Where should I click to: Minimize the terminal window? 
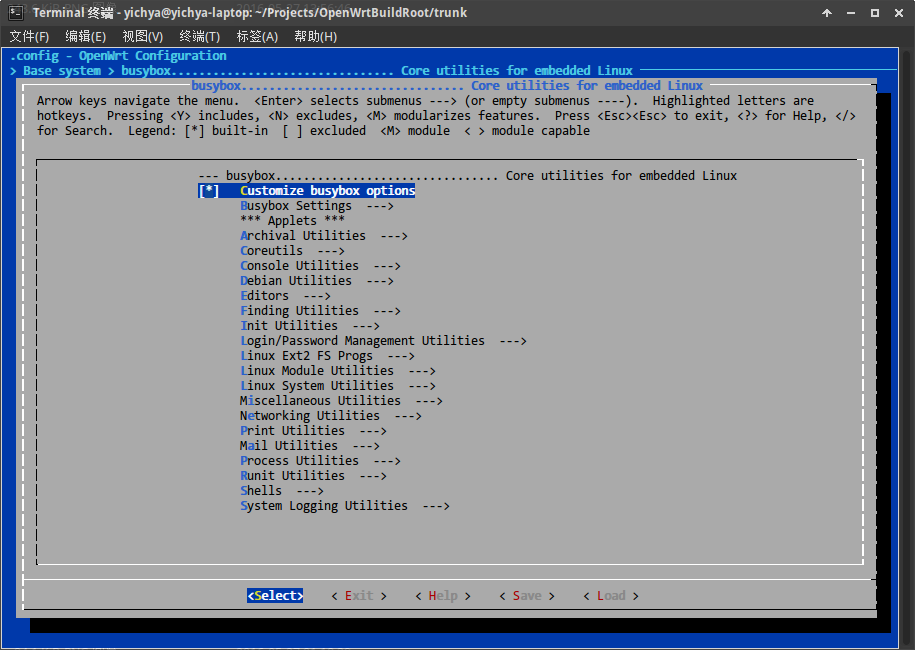(851, 13)
